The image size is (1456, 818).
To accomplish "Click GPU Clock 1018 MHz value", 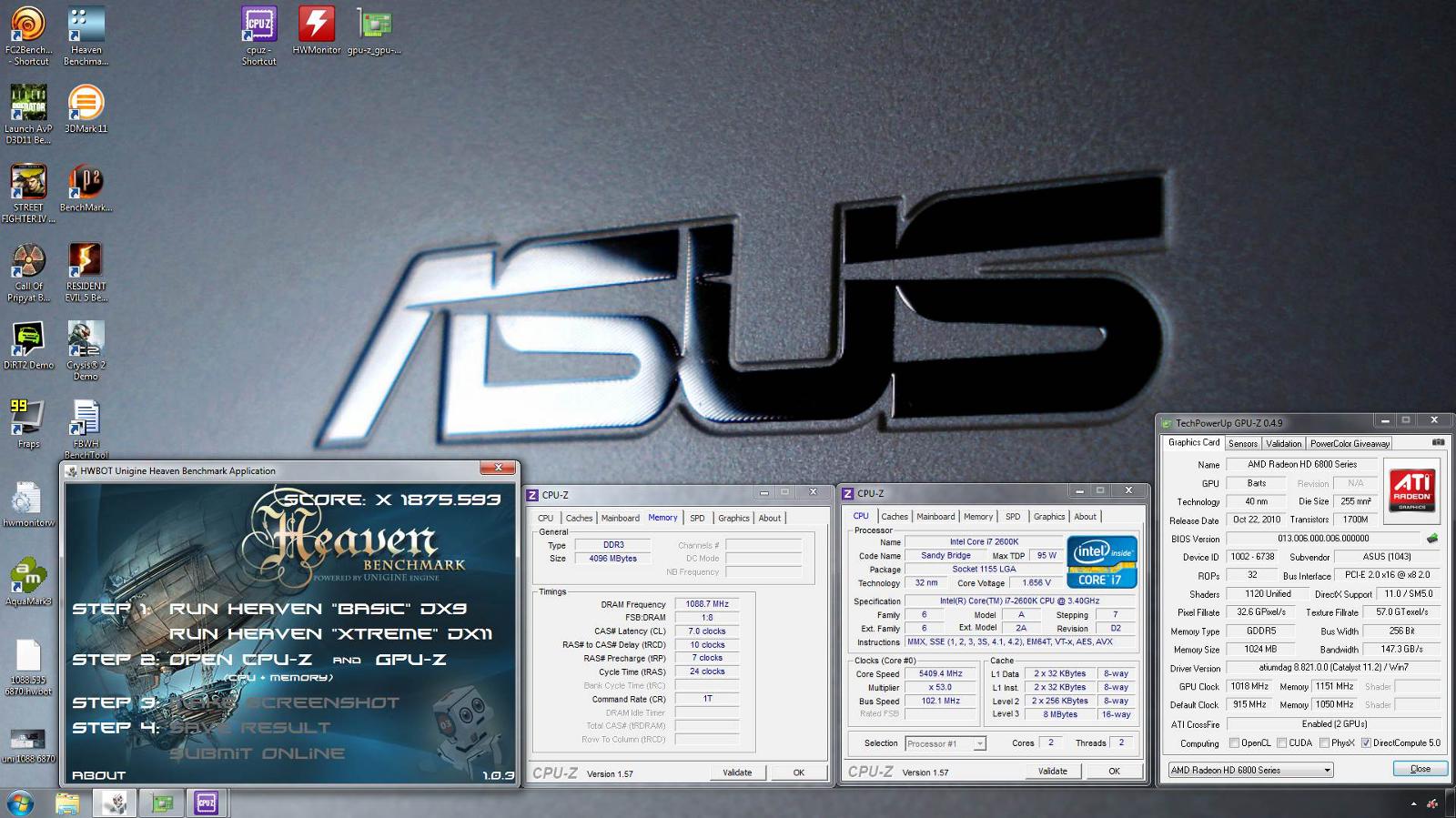I will 1249,686.
